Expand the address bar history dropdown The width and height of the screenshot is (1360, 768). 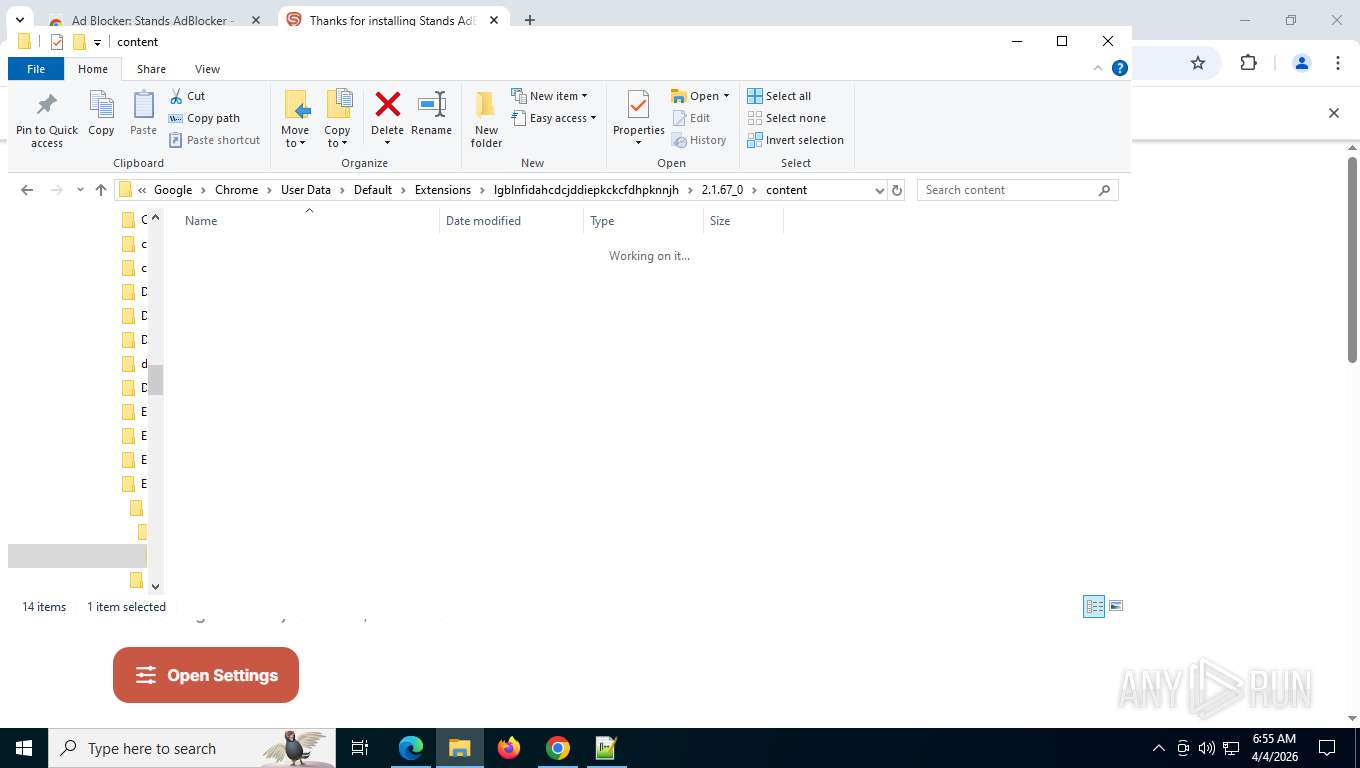pyautogui.click(x=880, y=190)
